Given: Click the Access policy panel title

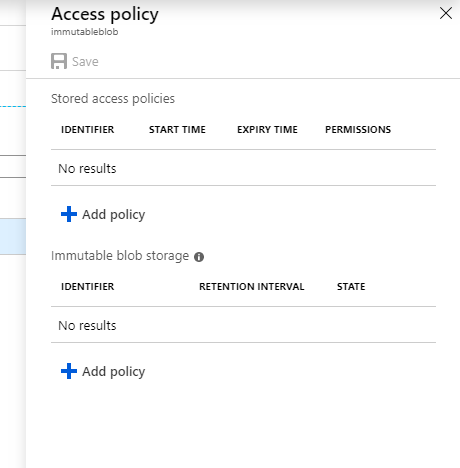Looking at the screenshot, I should pyautogui.click(x=105, y=15).
